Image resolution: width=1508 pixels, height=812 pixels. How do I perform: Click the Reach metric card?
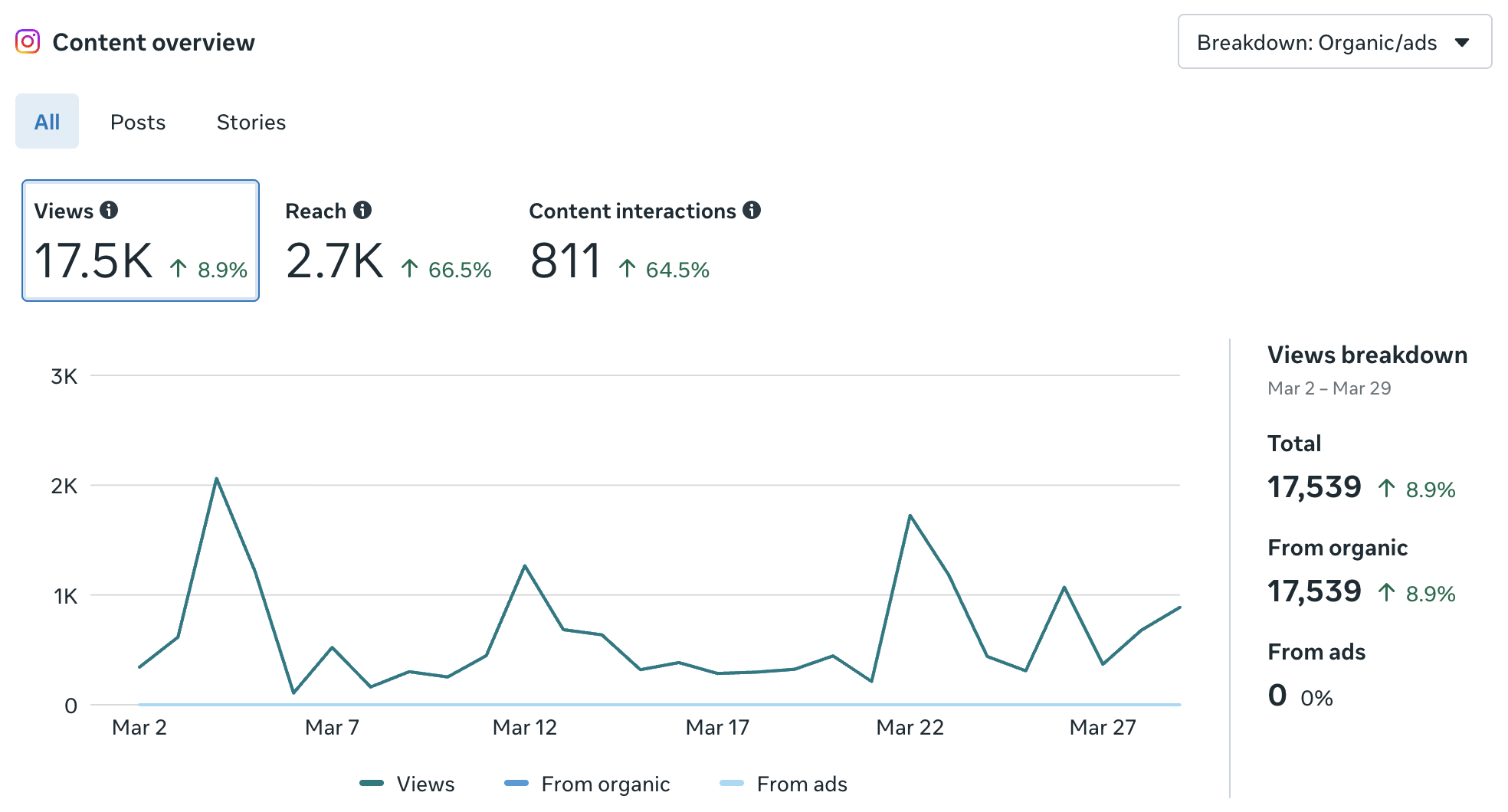(x=388, y=241)
